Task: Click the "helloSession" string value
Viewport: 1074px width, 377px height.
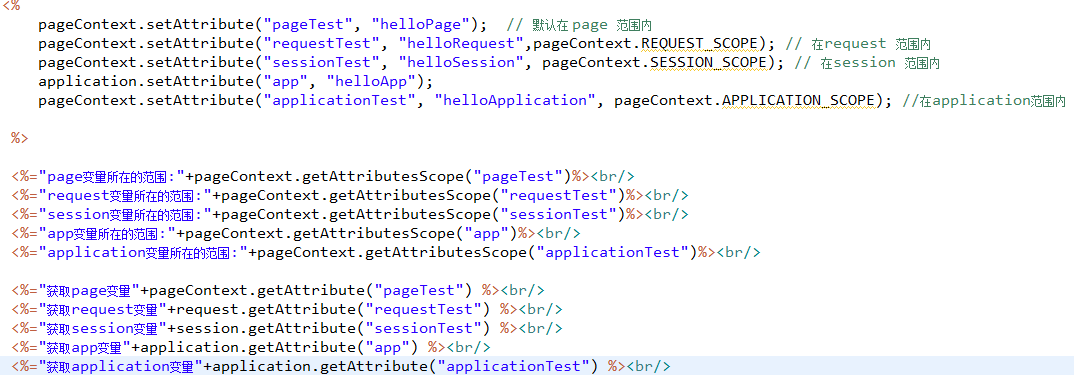Action: tap(462, 63)
